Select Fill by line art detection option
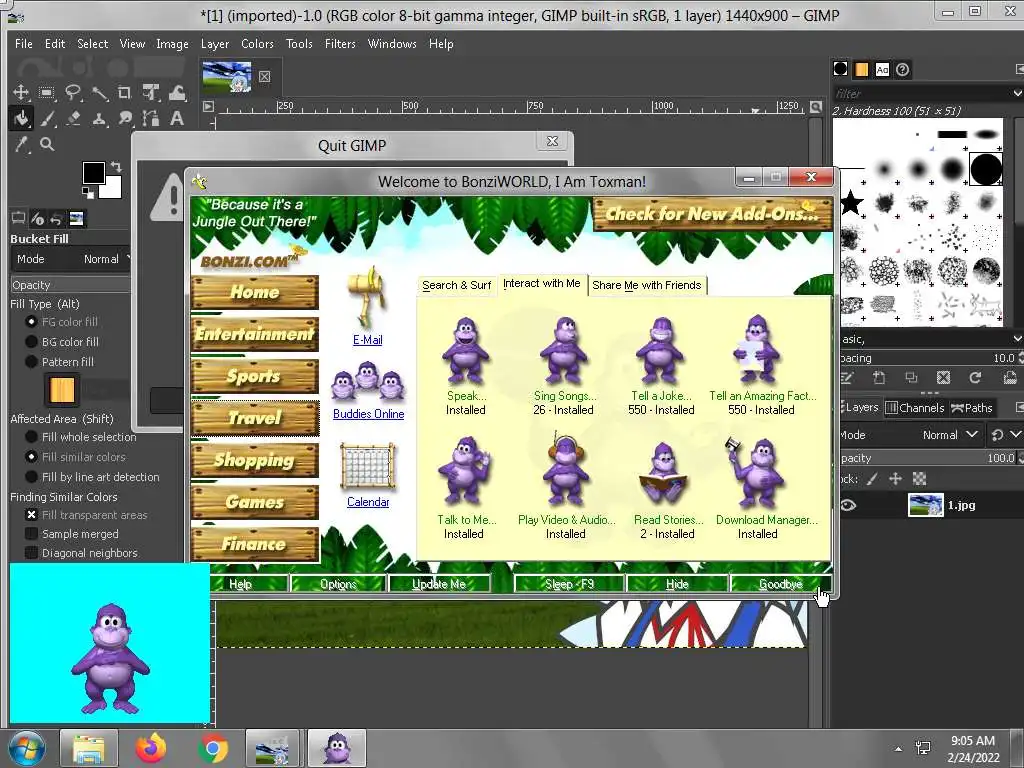 (x=31, y=477)
